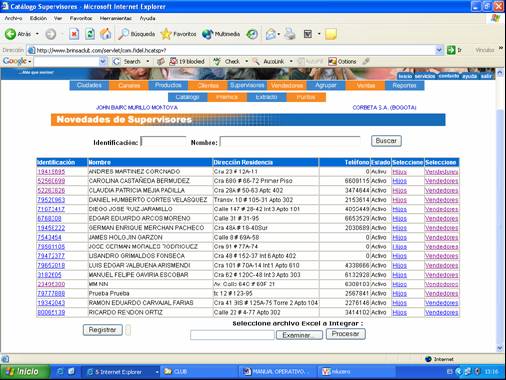The image size is (506, 380).
Task: Click the yellow note toolbar icon
Action: point(331,34)
